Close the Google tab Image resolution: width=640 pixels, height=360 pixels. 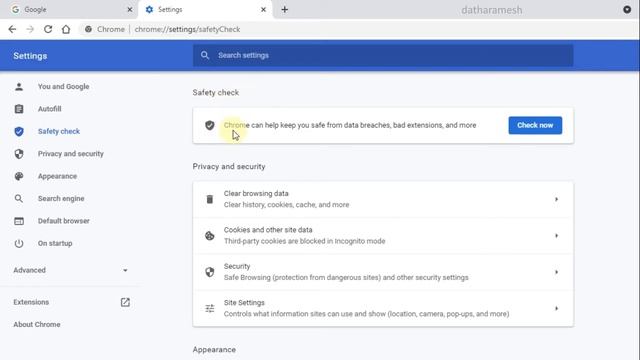click(x=130, y=9)
